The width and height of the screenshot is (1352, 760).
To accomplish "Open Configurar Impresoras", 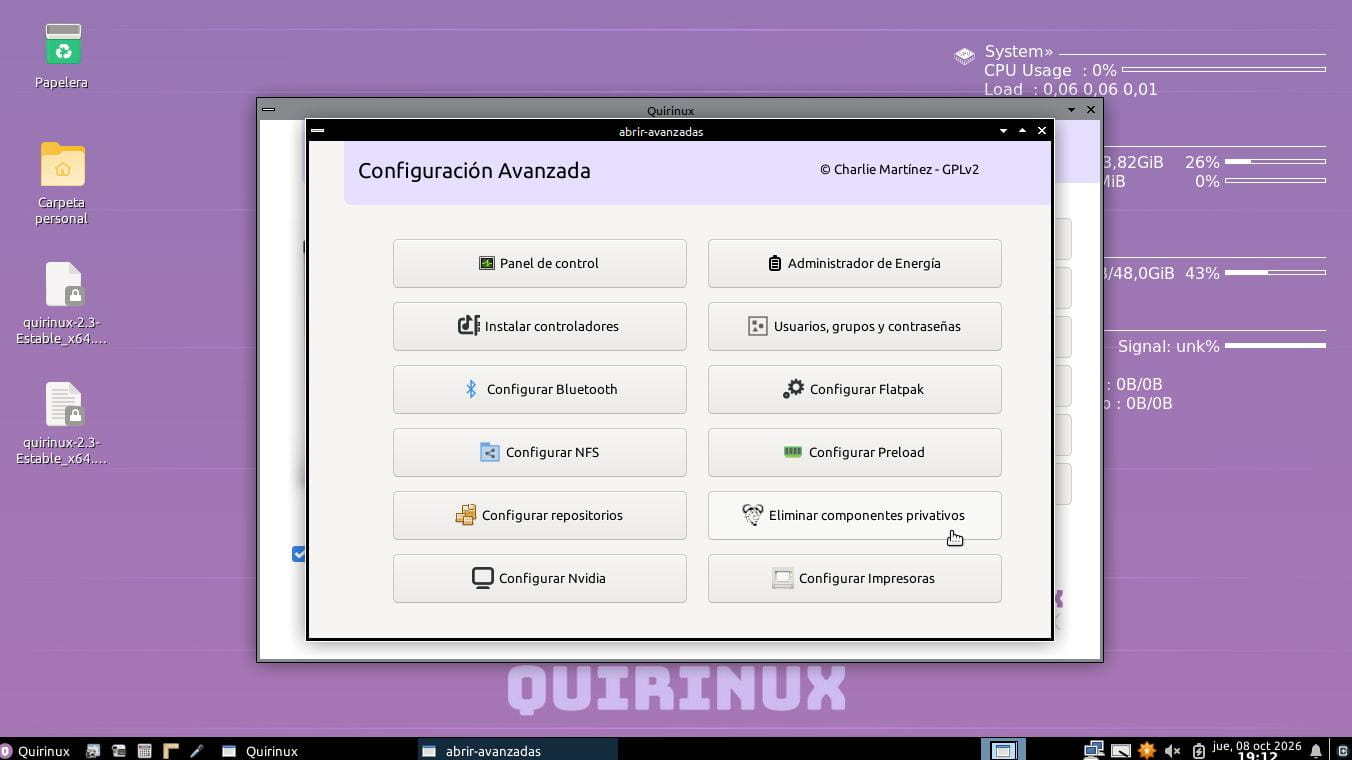I will (x=854, y=578).
